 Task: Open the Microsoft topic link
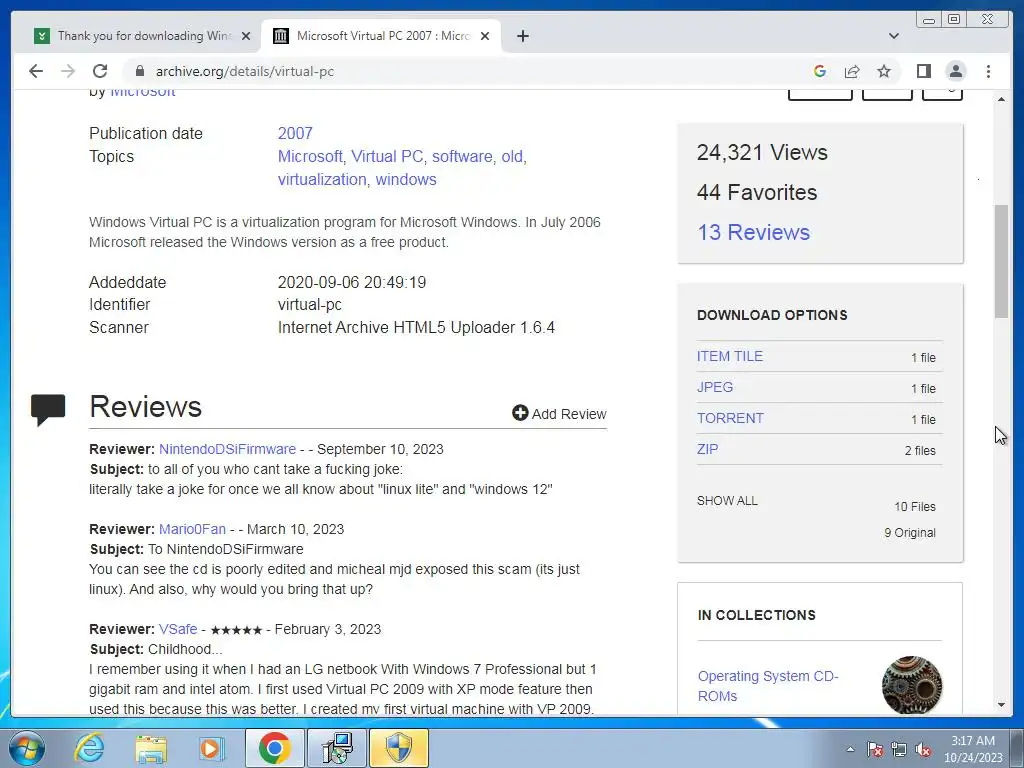click(310, 157)
